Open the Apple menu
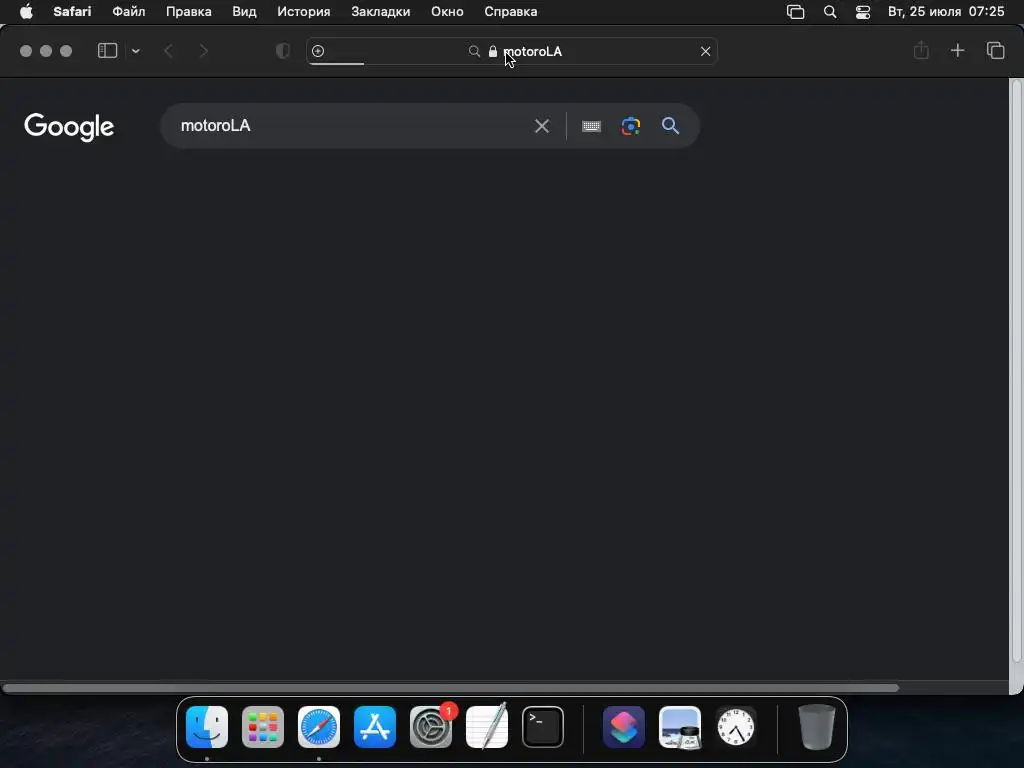 tap(26, 12)
